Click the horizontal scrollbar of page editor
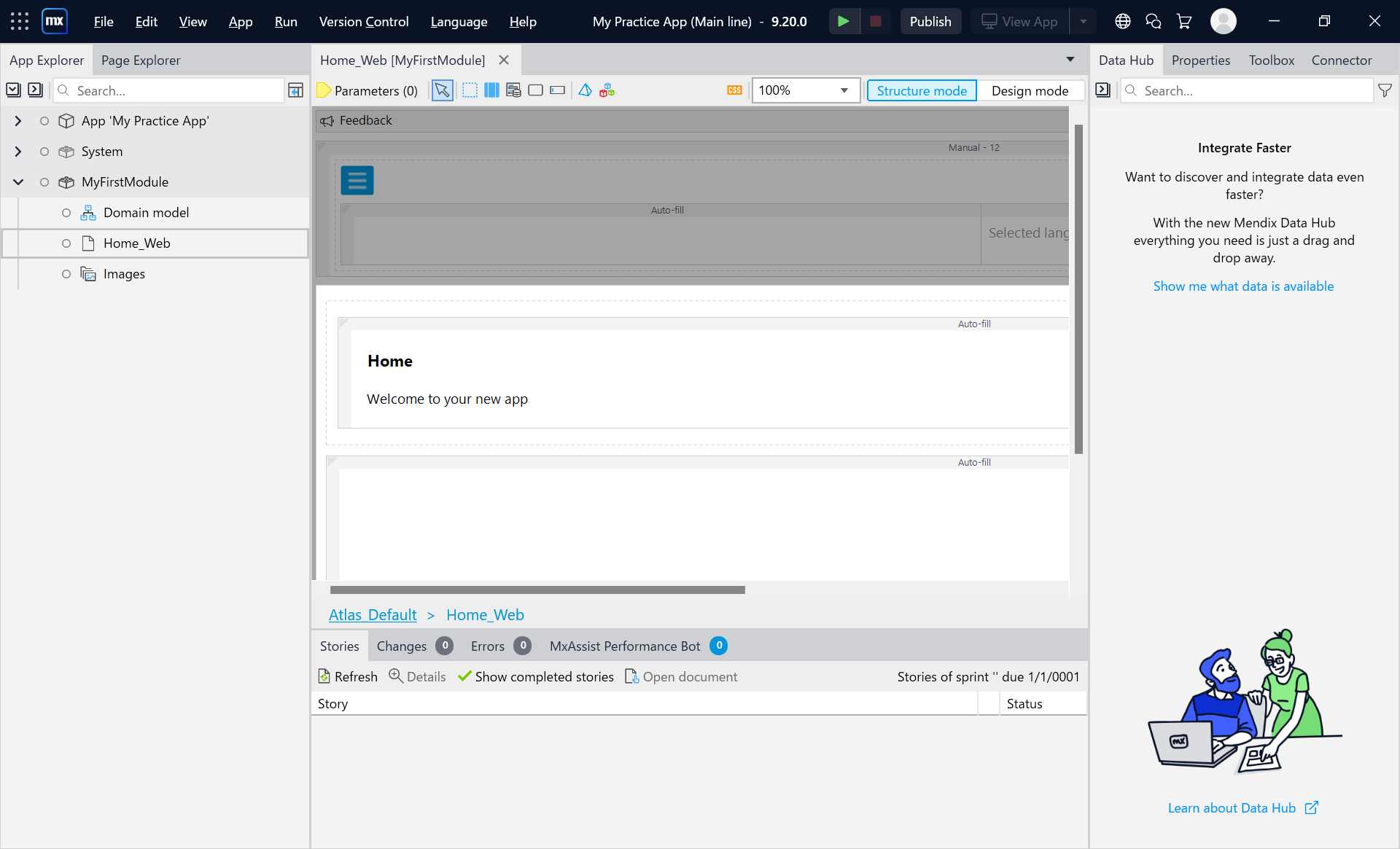Image resolution: width=1400 pixels, height=849 pixels. pos(537,590)
